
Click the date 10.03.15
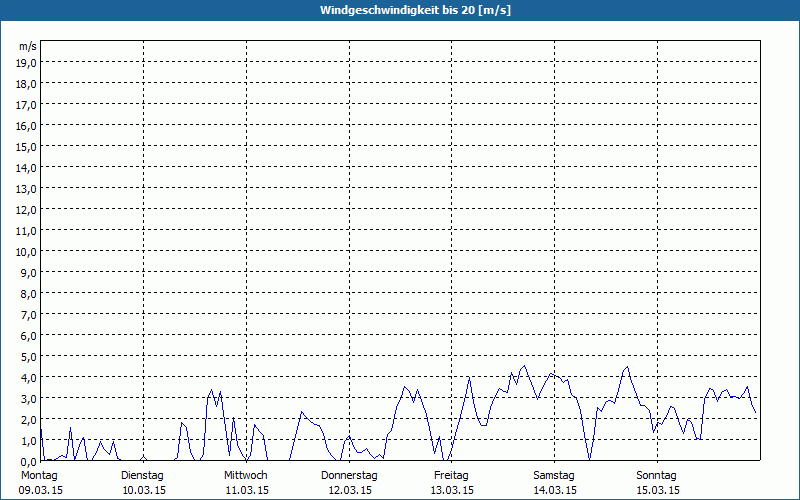click(x=144, y=490)
